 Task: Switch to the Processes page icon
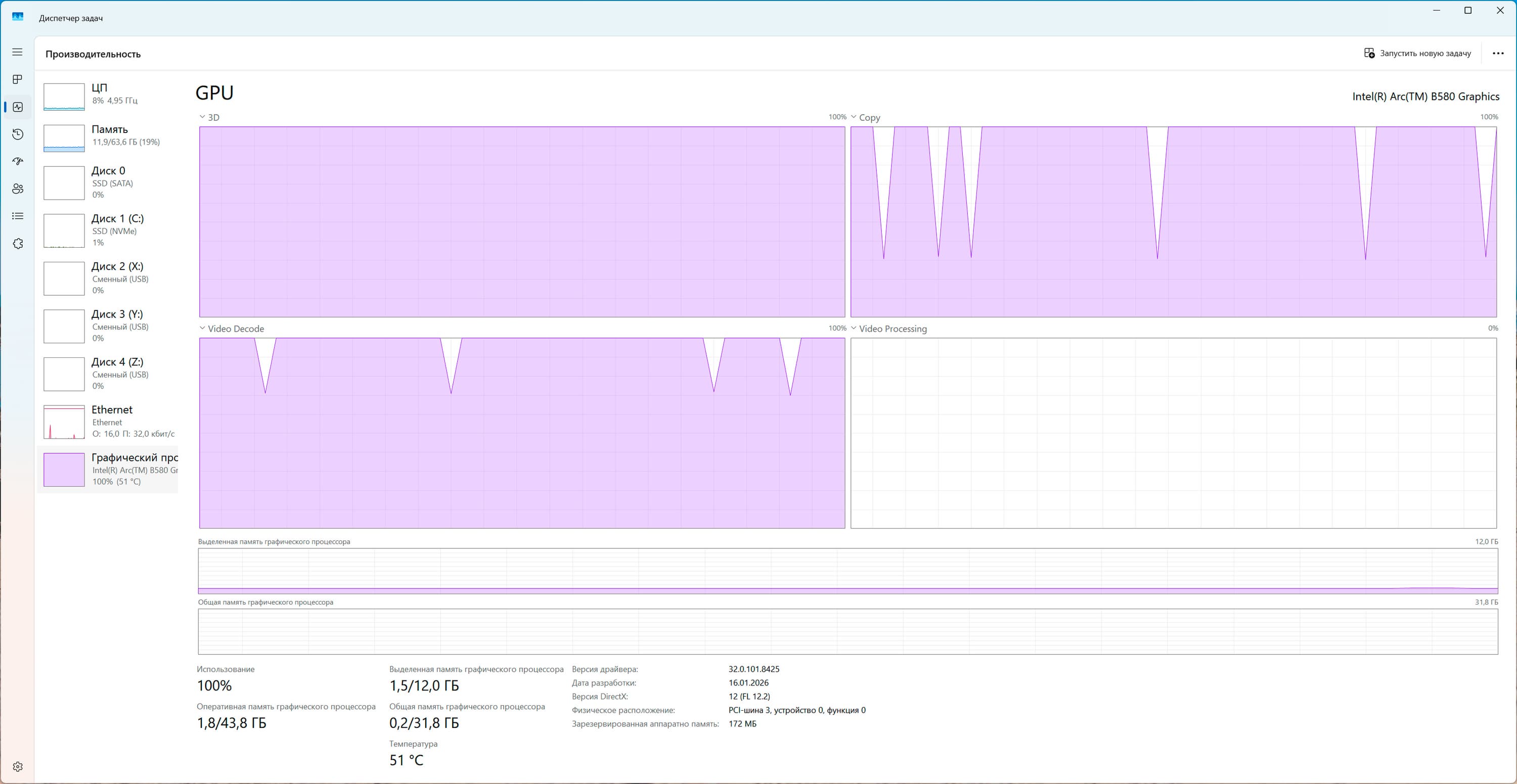pyautogui.click(x=17, y=79)
